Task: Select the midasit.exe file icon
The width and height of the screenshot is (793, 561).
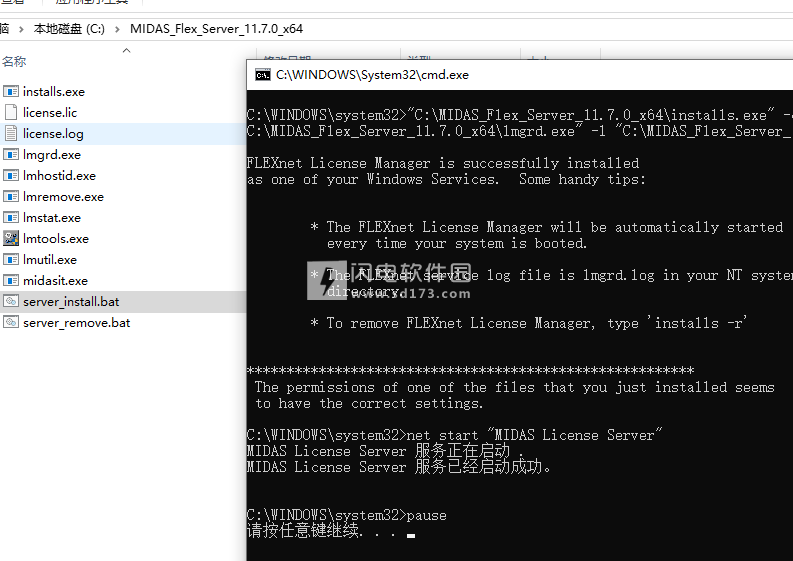Action: [12, 281]
